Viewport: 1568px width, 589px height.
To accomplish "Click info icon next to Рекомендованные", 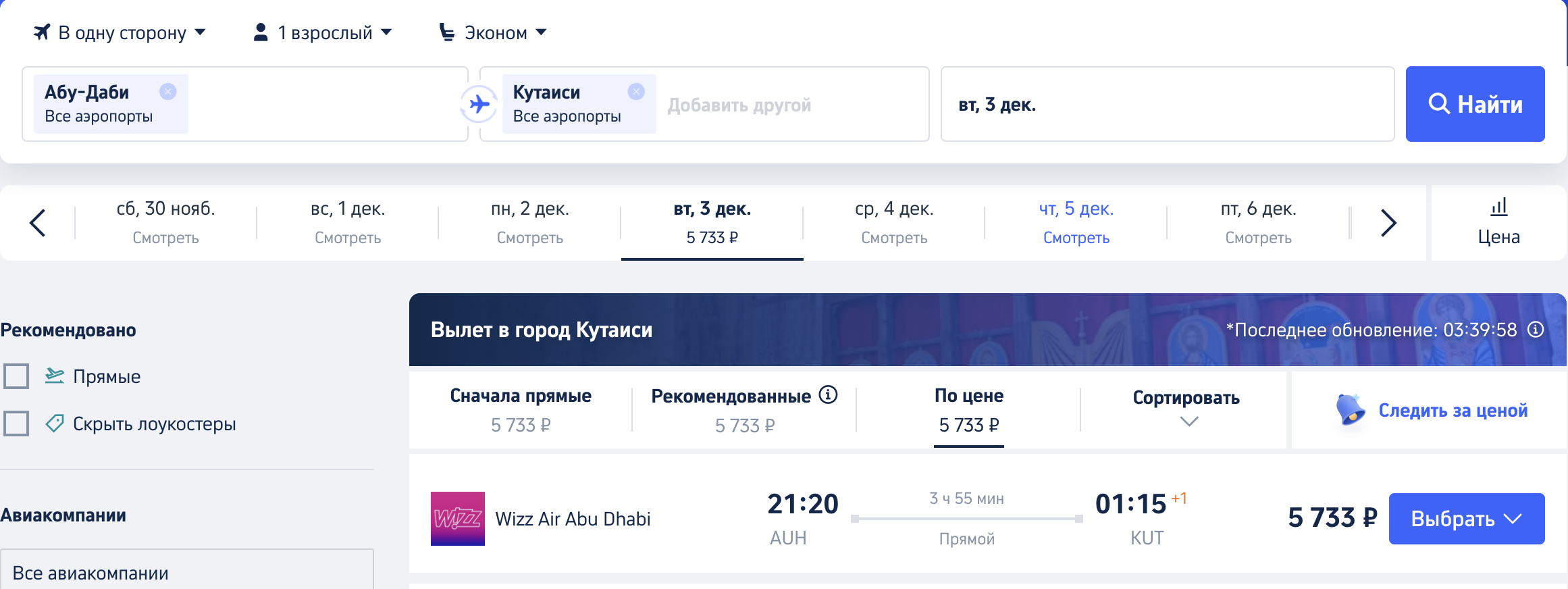I will pyautogui.click(x=828, y=394).
